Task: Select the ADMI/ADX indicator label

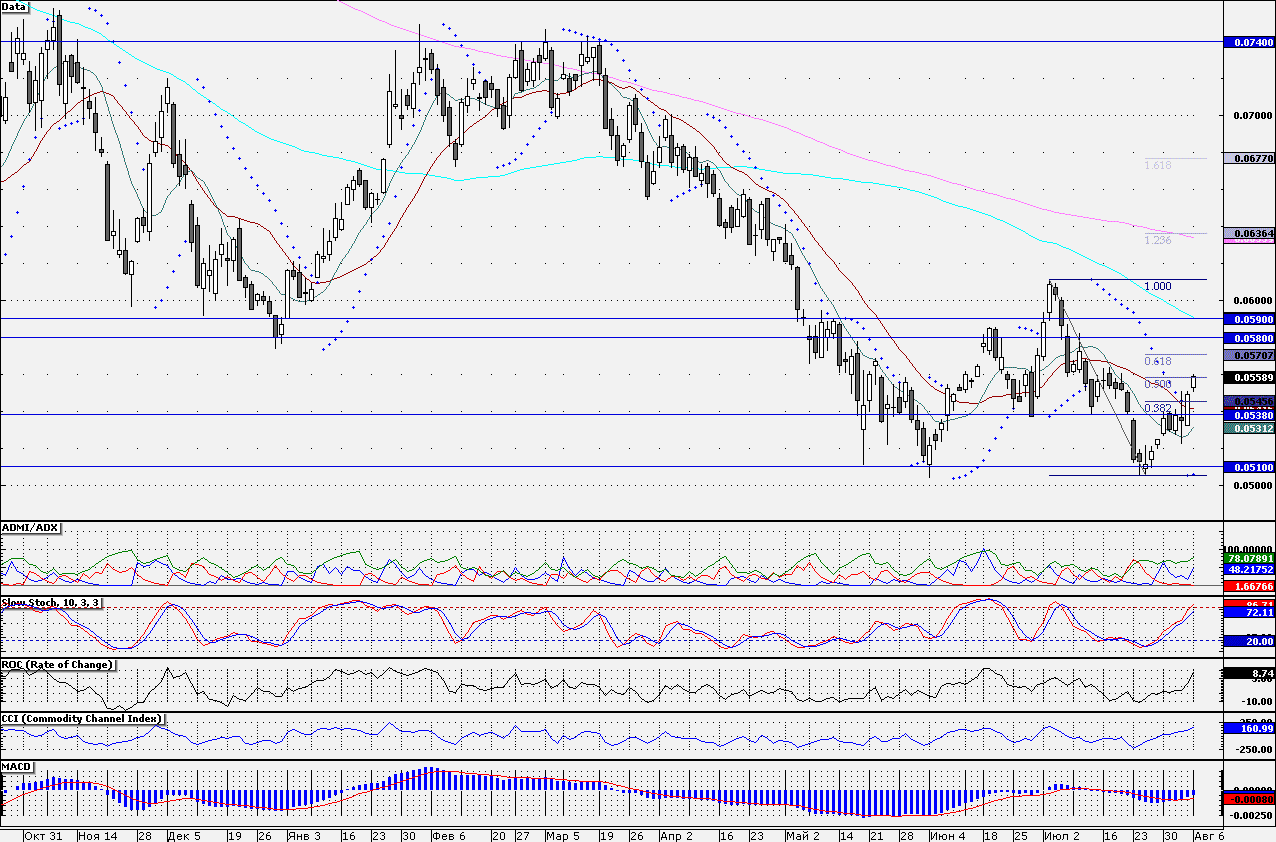Action: click(x=31, y=527)
